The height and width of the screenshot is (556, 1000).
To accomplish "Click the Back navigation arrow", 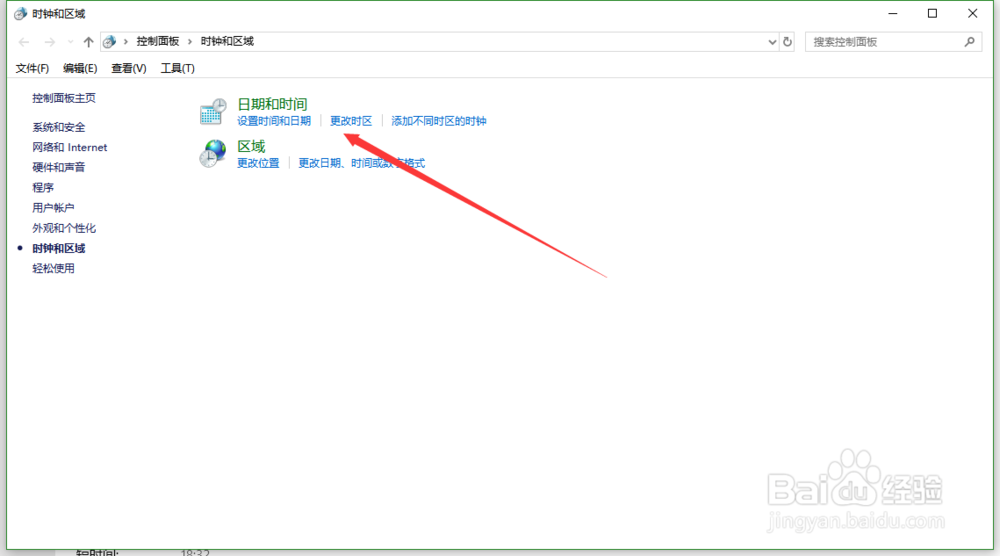I will pyautogui.click(x=24, y=42).
